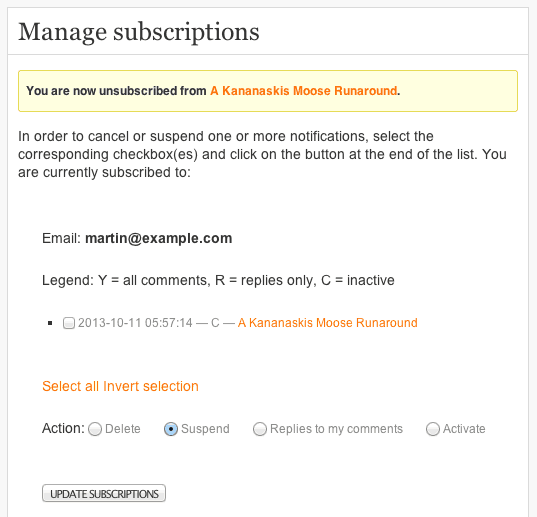The width and height of the screenshot is (537, 517).
Task: Choose the Suspend action radio button
Action: point(171,429)
